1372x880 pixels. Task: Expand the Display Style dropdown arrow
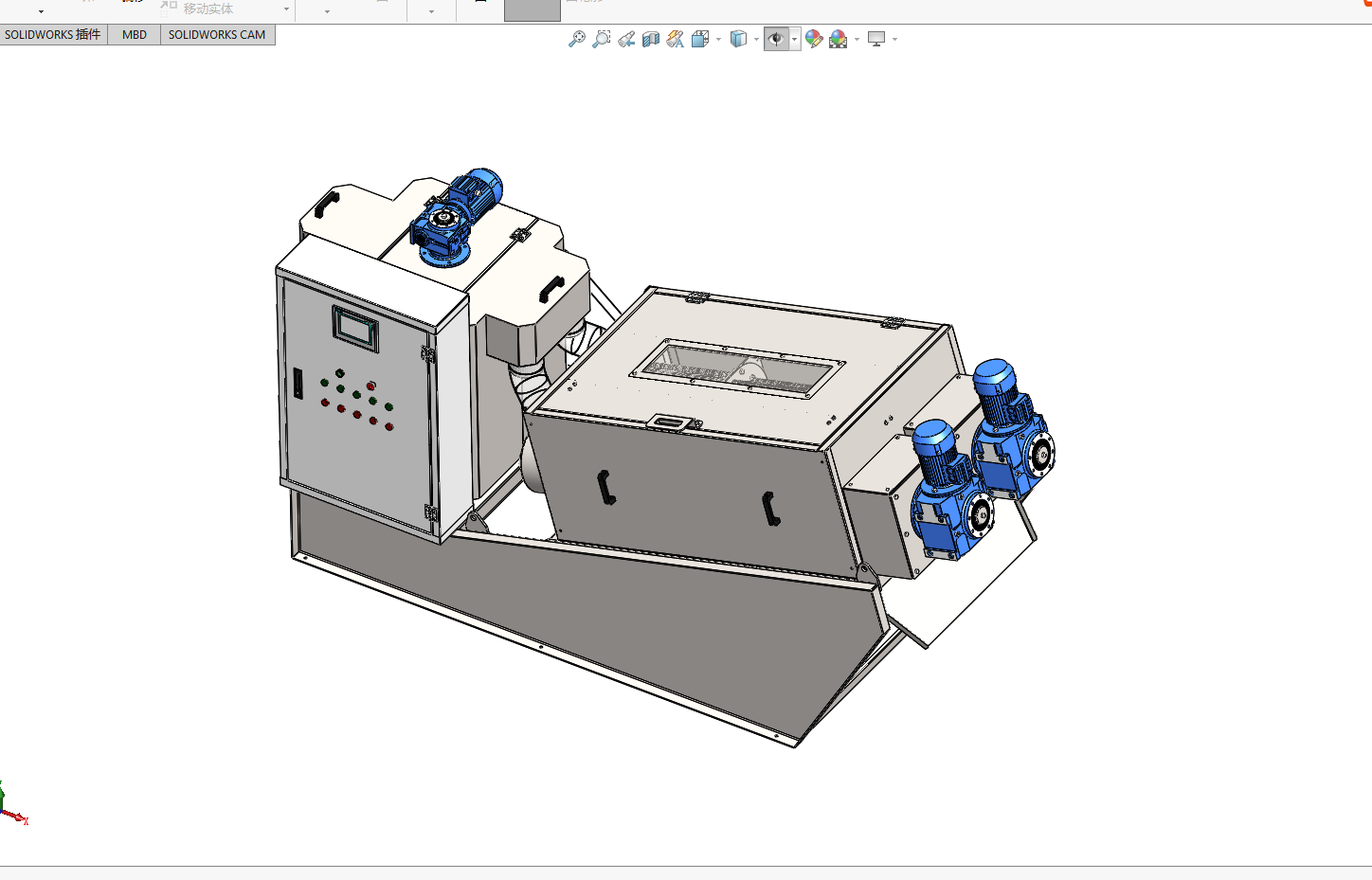(756, 40)
